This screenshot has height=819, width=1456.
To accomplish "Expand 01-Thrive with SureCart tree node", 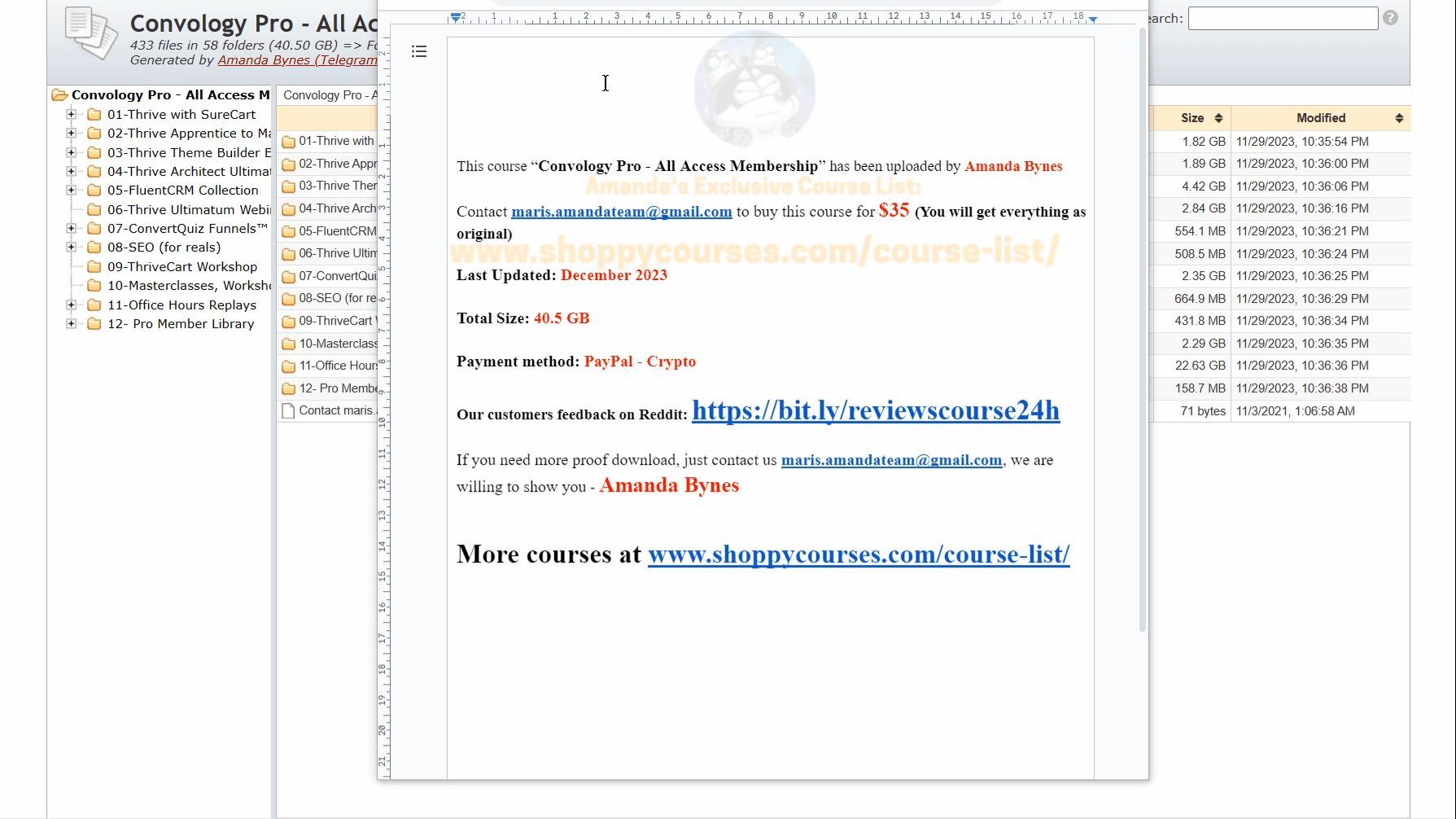I will point(72,115).
